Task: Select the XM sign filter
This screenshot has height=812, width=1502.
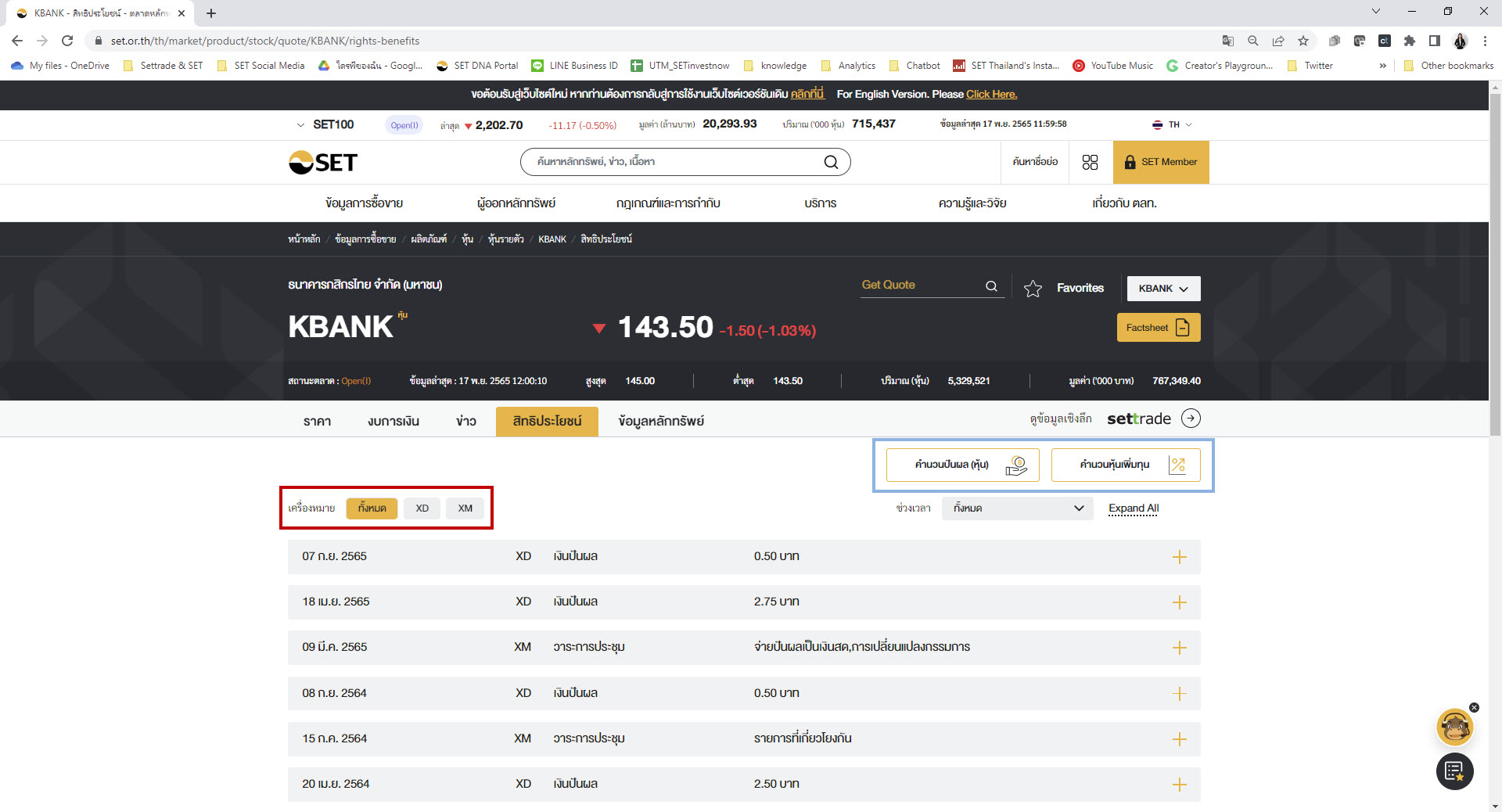Action: [465, 508]
